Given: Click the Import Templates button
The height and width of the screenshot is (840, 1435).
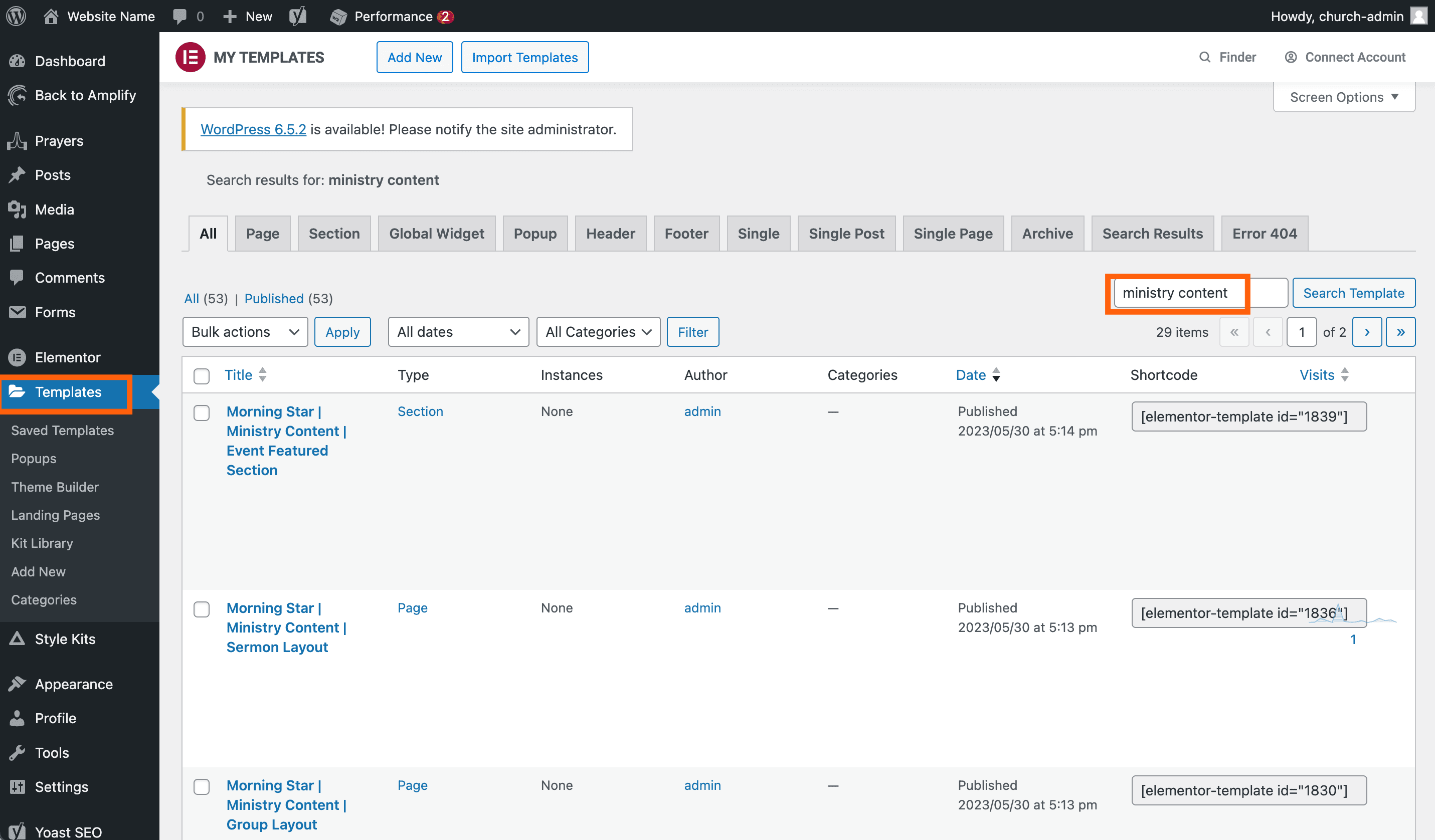Looking at the screenshot, I should point(524,58).
